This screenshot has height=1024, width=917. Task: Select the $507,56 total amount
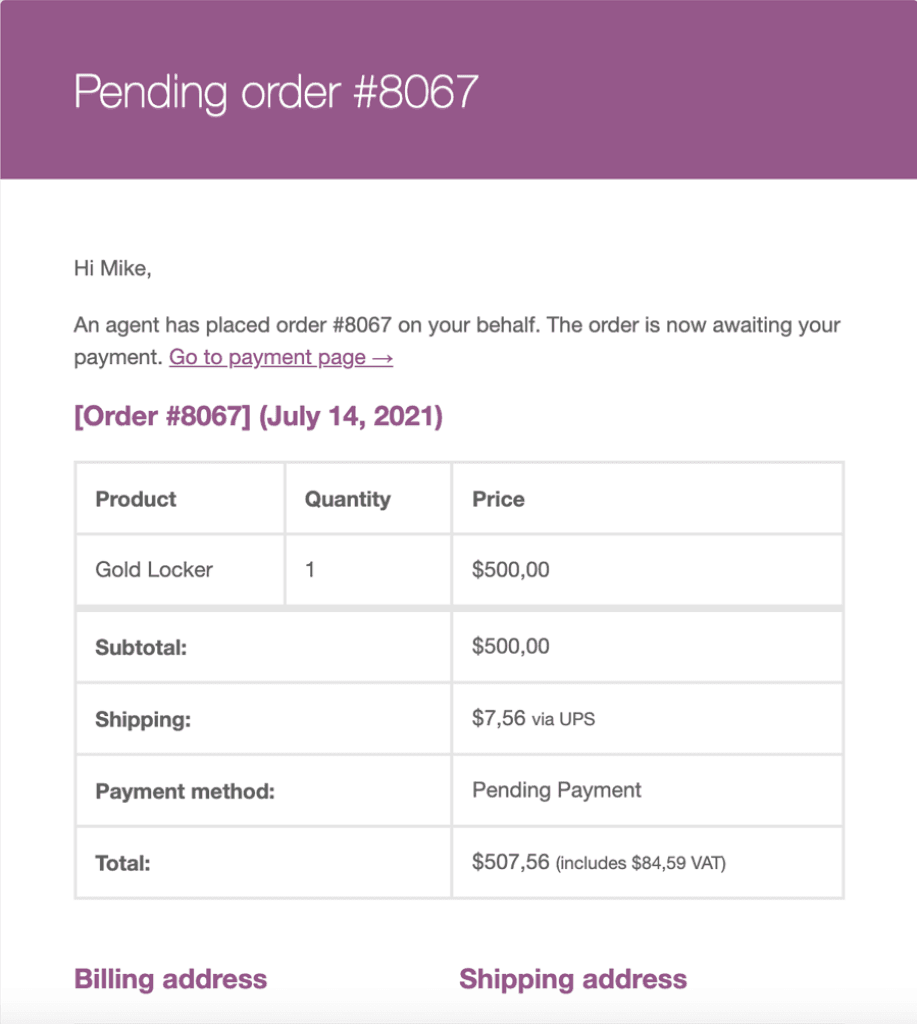(x=511, y=862)
